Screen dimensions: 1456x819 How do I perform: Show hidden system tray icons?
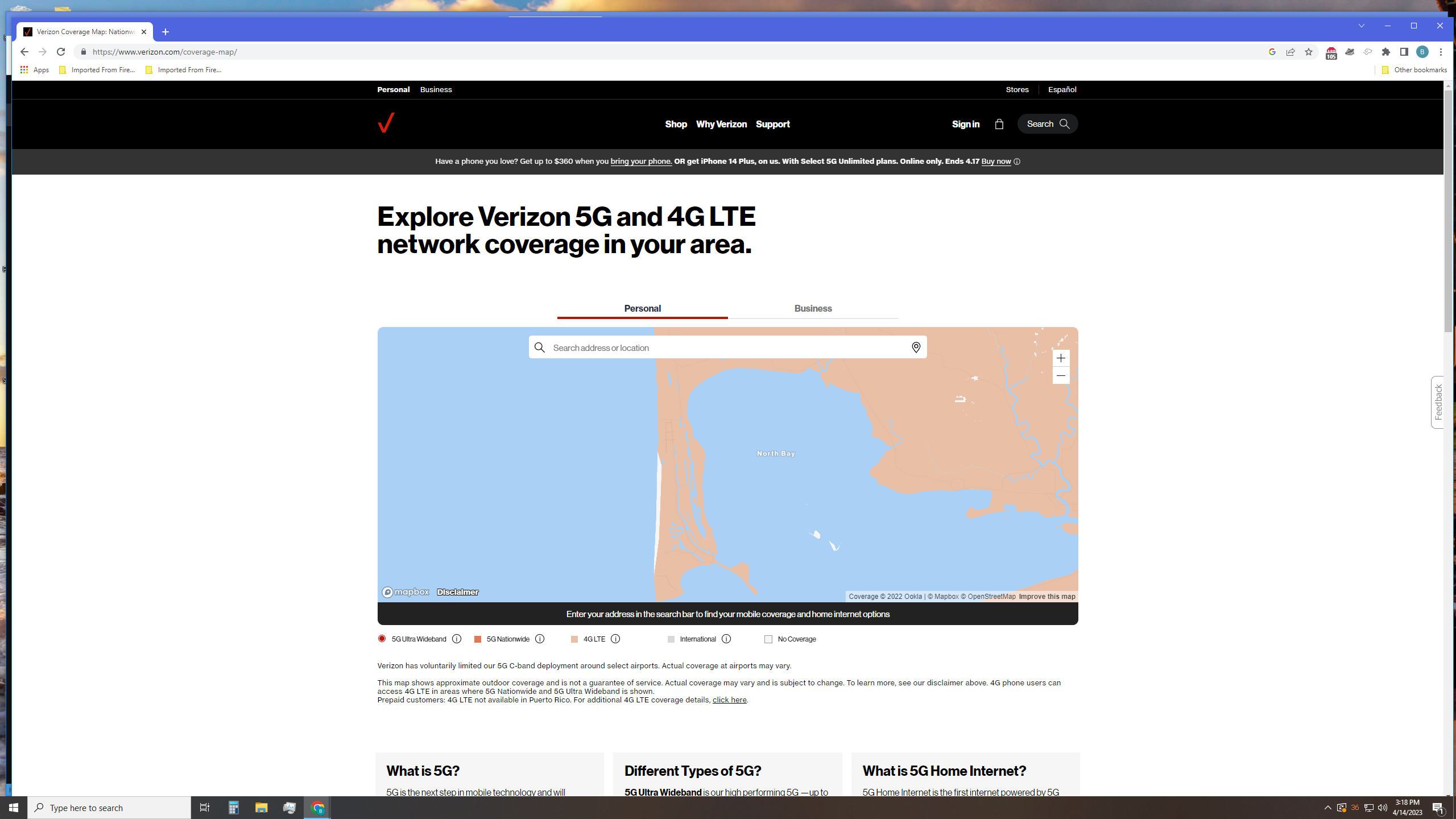[1328, 808]
